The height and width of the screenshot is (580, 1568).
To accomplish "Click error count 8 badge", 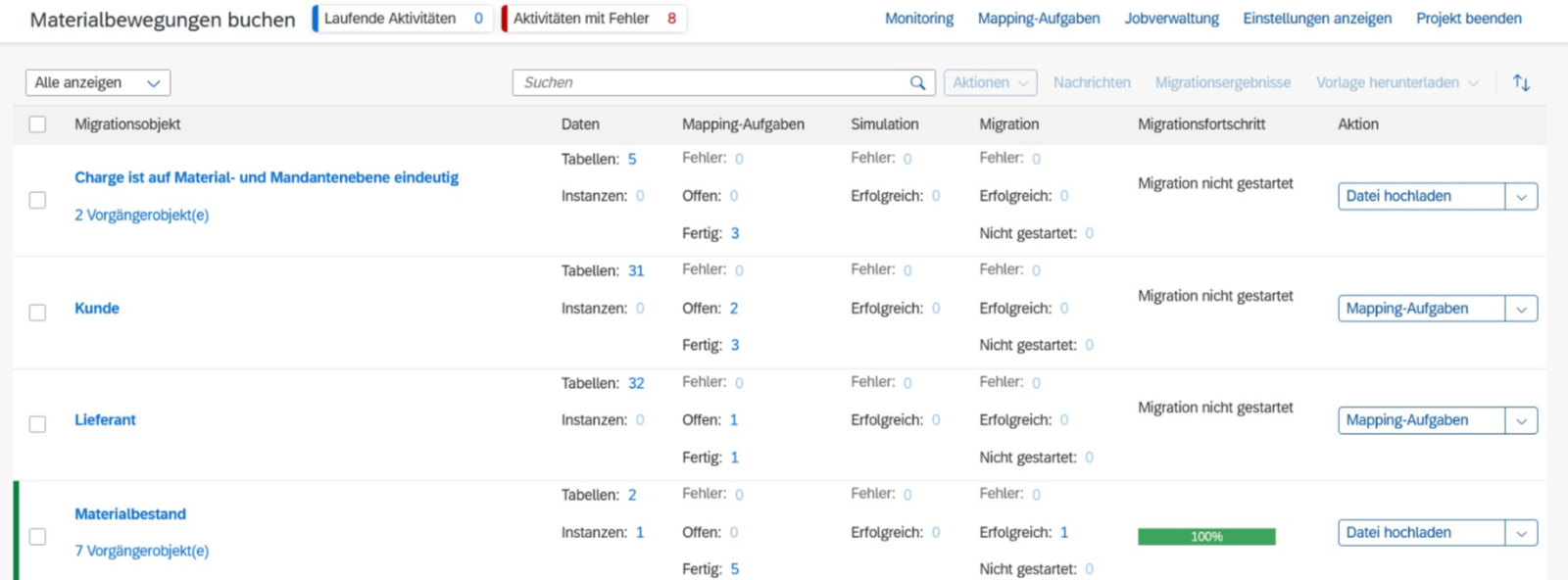I will coord(672,19).
